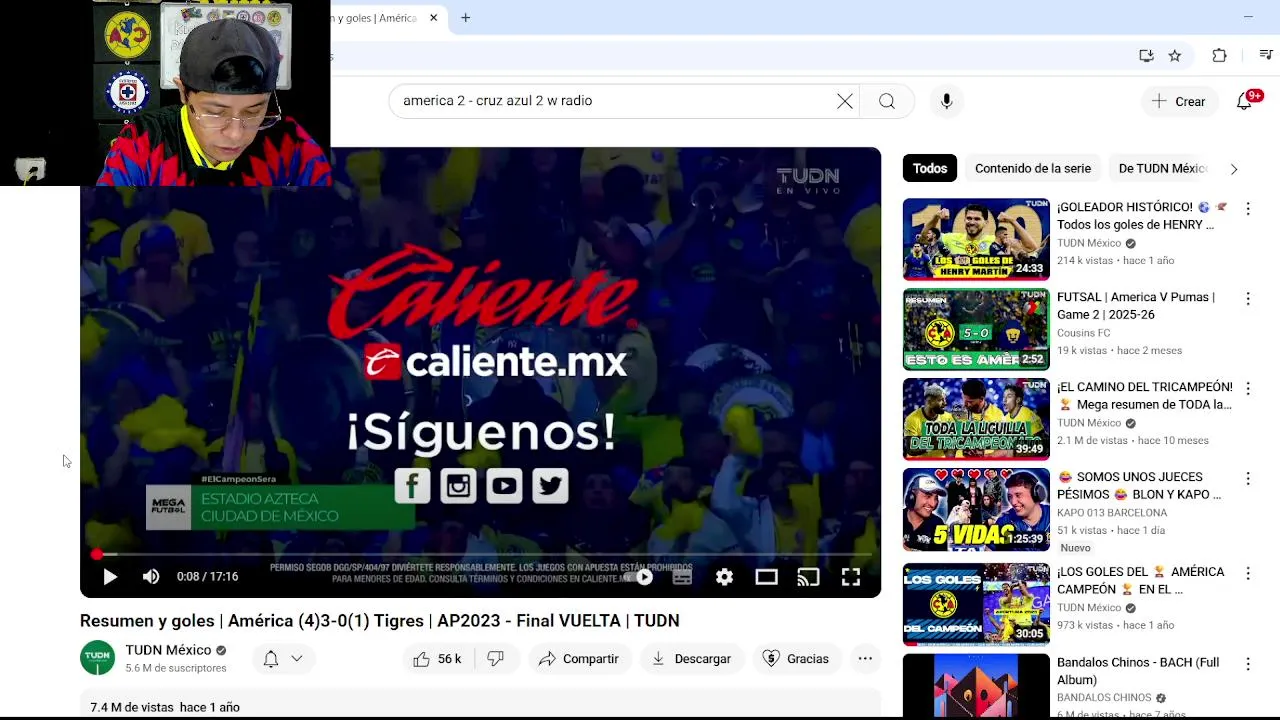The height and width of the screenshot is (720, 1280).
Task: Bookmark this page with star icon
Action: click(x=1175, y=56)
